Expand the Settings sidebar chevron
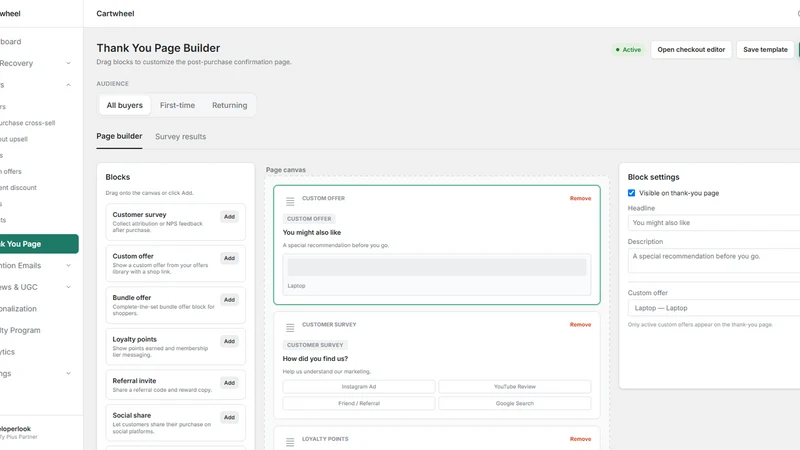Image resolution: width=800 pixels, height=450 pixels. click(68, 373)
